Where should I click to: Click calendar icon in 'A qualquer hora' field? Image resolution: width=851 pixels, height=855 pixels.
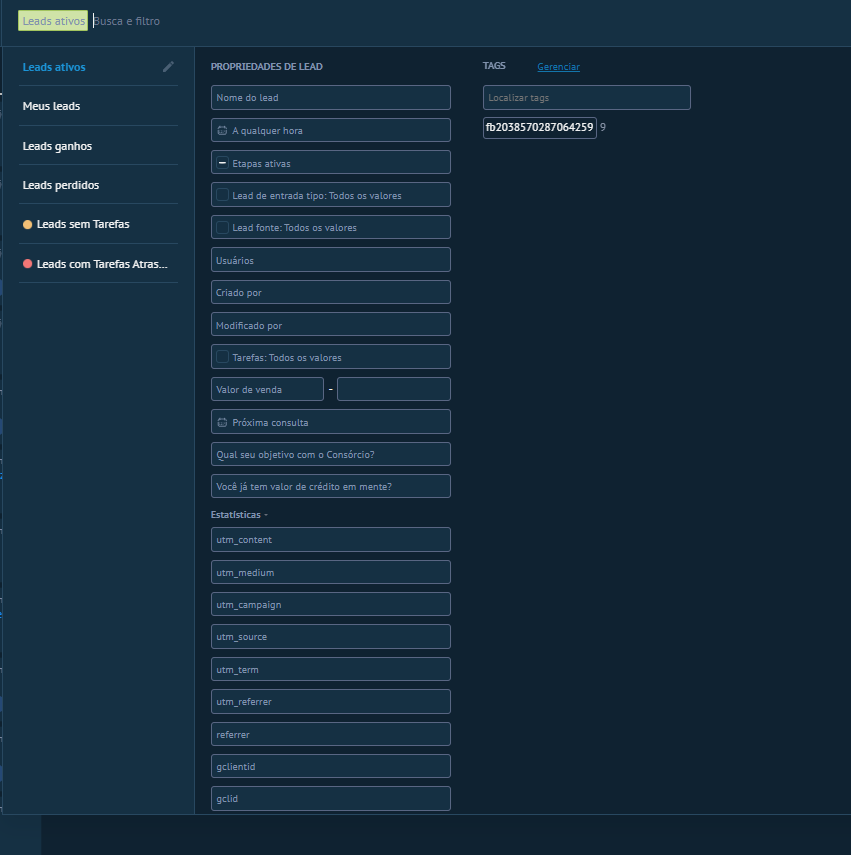click(x=222, y=131)
